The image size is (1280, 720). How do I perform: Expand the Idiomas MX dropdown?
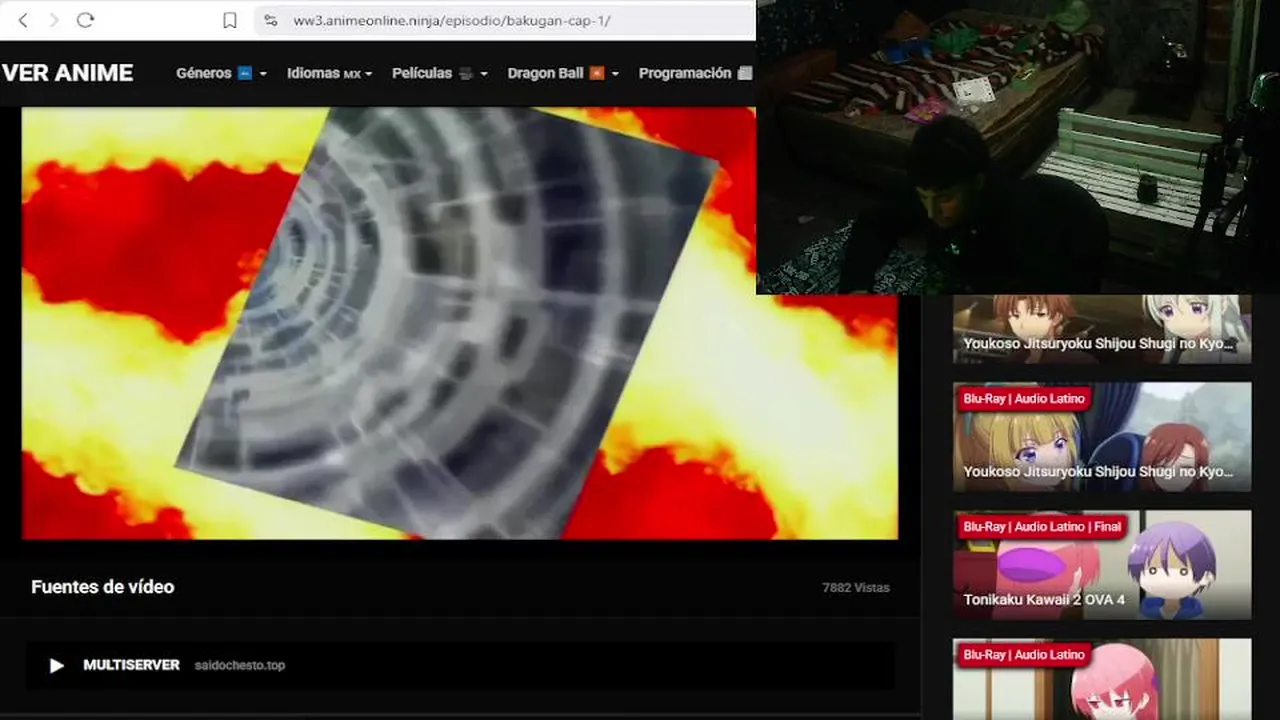(329, 73)
